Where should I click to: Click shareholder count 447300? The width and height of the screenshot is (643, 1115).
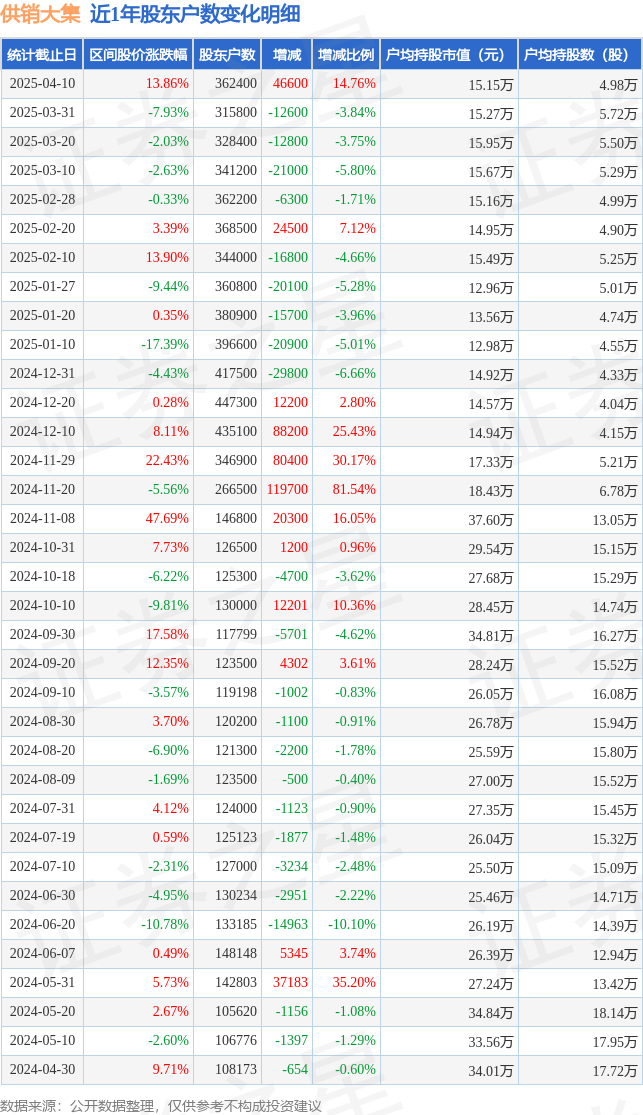pos(235,402)
